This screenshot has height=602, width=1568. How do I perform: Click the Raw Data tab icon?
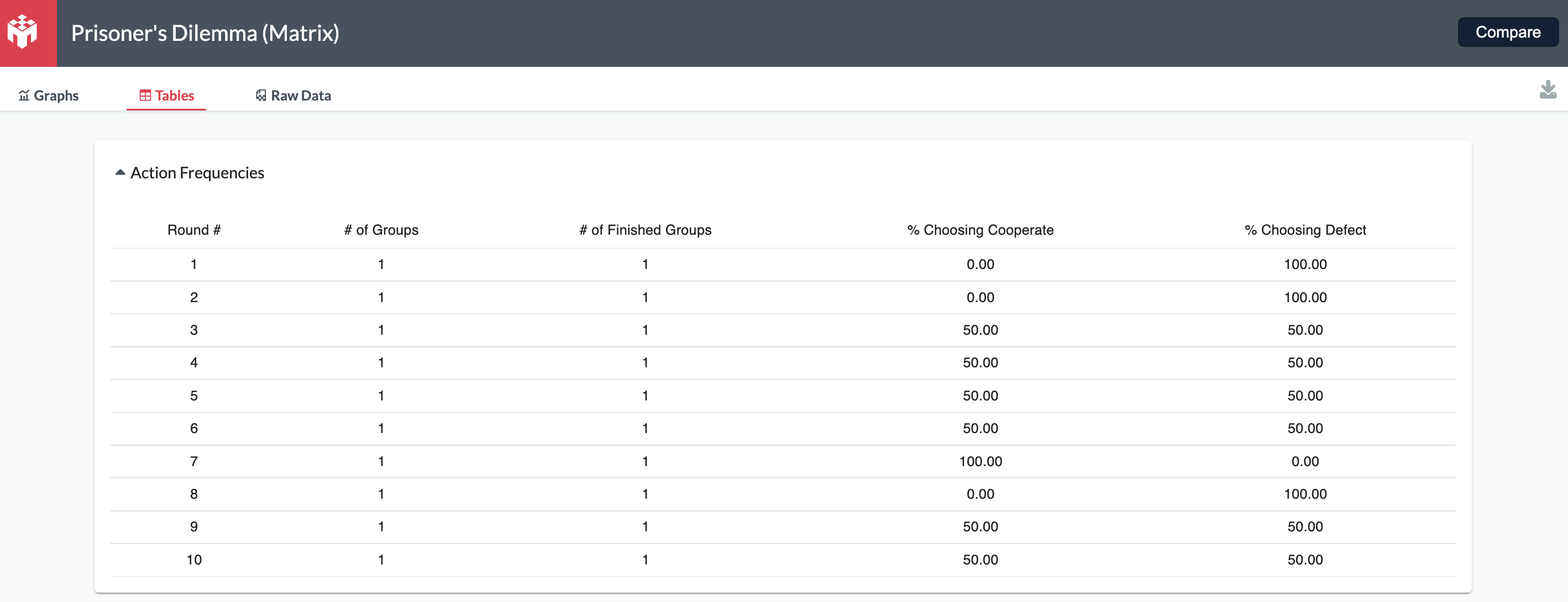(260, 96)
